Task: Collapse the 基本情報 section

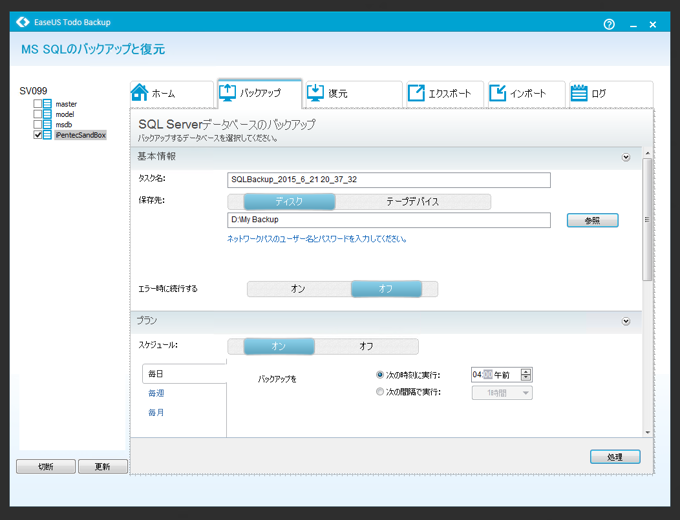Action: [x=626, y=157]
